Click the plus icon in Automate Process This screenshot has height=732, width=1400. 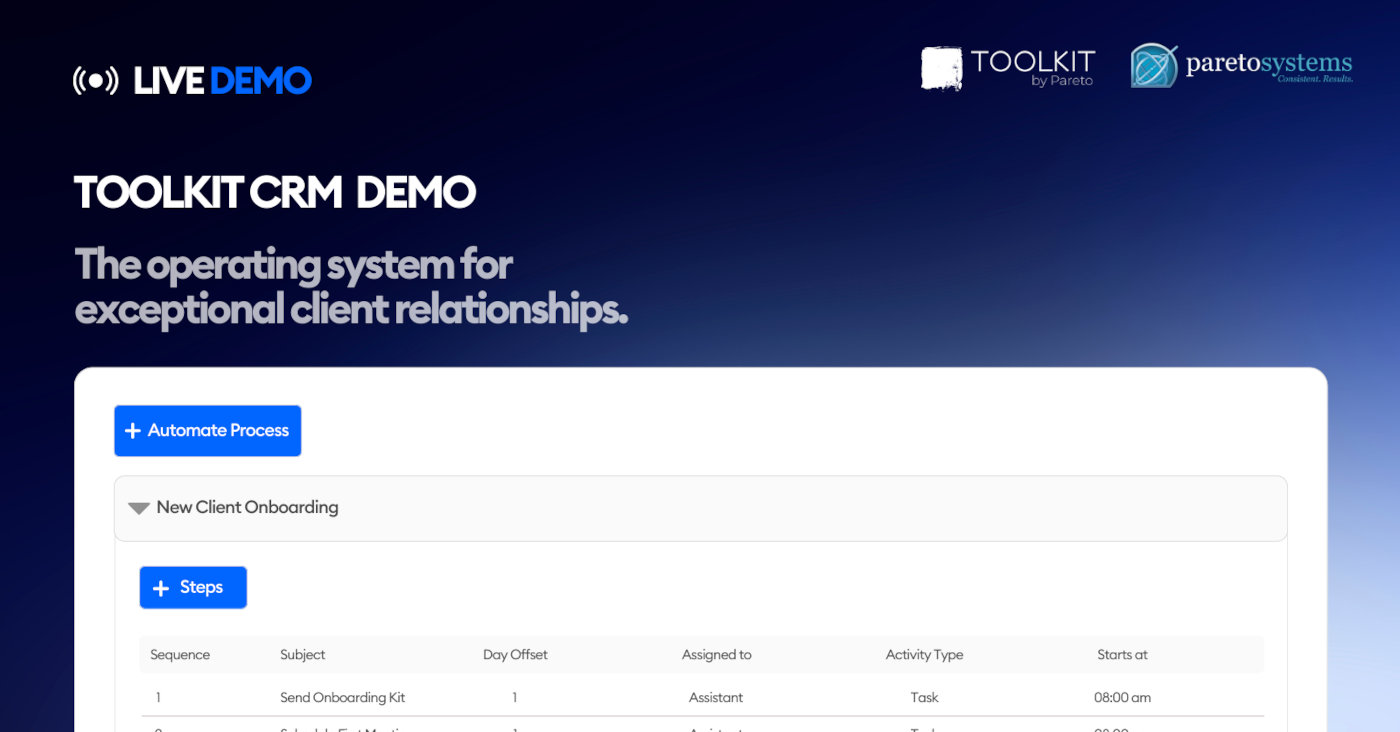coord(132,431)
